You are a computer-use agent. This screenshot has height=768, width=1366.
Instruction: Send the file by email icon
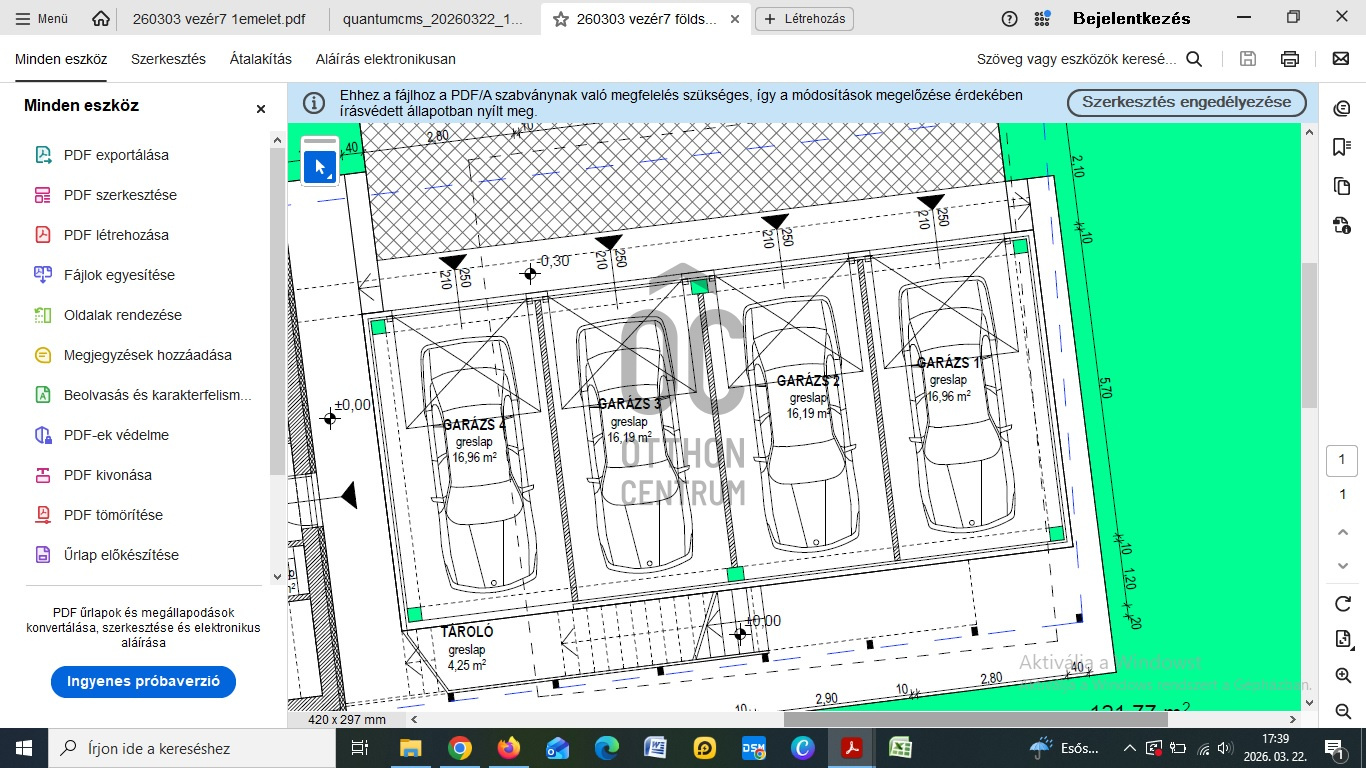(x=1341, y=59)
